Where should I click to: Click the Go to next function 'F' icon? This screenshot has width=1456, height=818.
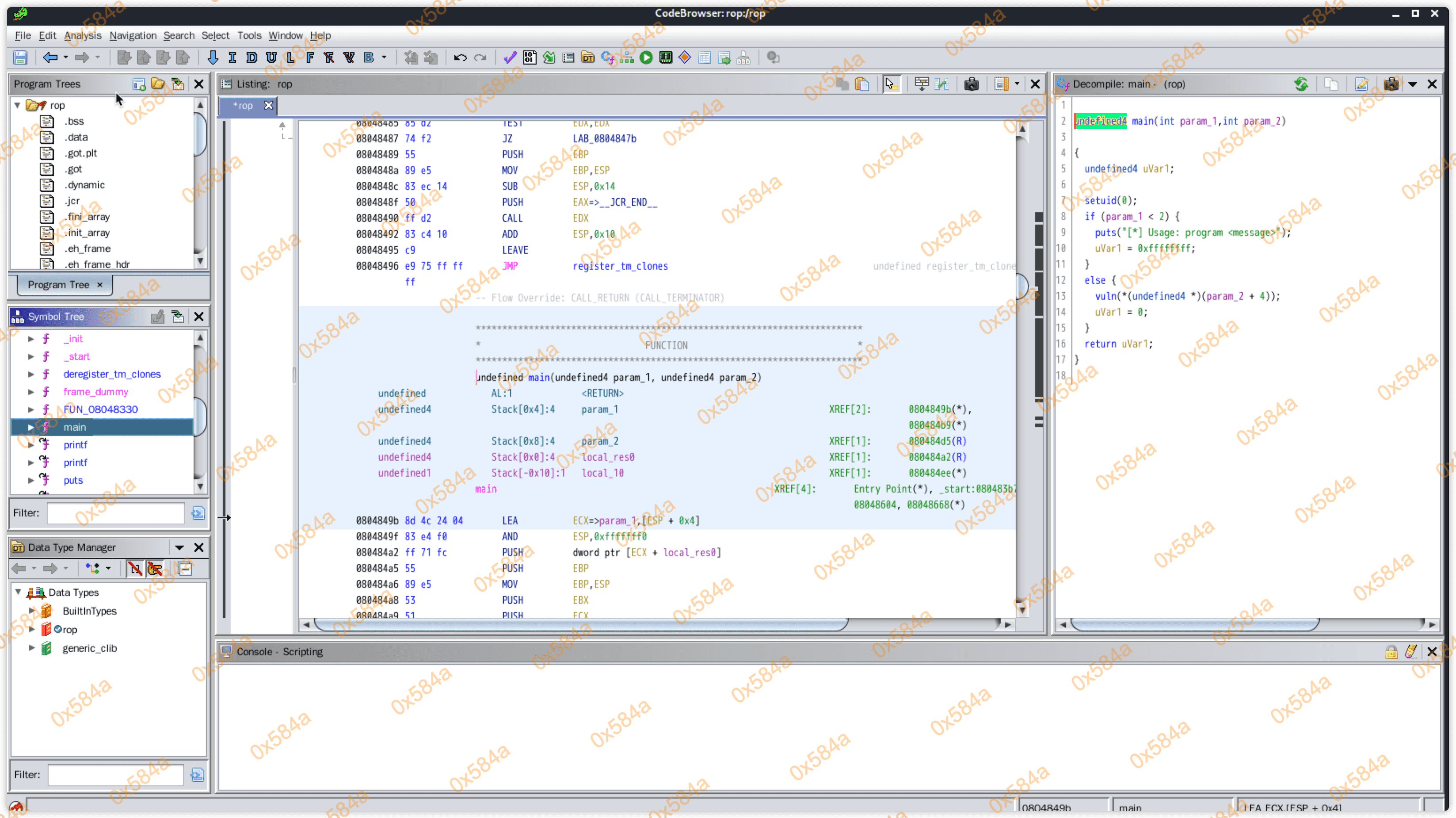(310, 57)
